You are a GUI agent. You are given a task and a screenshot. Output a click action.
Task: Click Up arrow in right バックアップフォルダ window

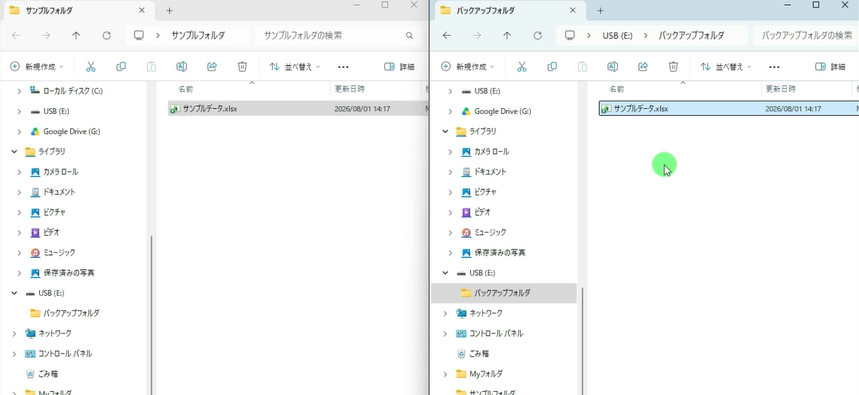(x=507, y=36)
